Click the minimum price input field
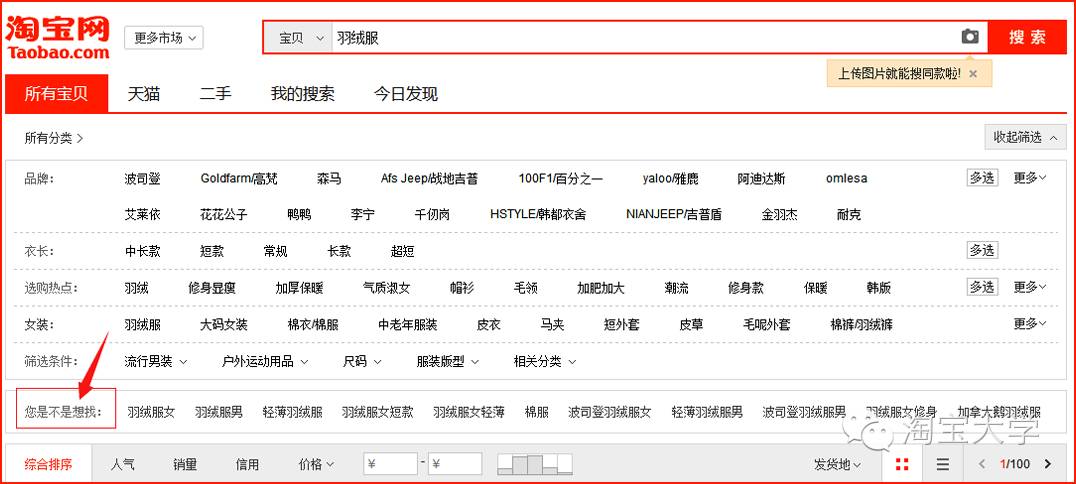Image resolution: width=1076 pixels, height=484 pixels. 390,464
